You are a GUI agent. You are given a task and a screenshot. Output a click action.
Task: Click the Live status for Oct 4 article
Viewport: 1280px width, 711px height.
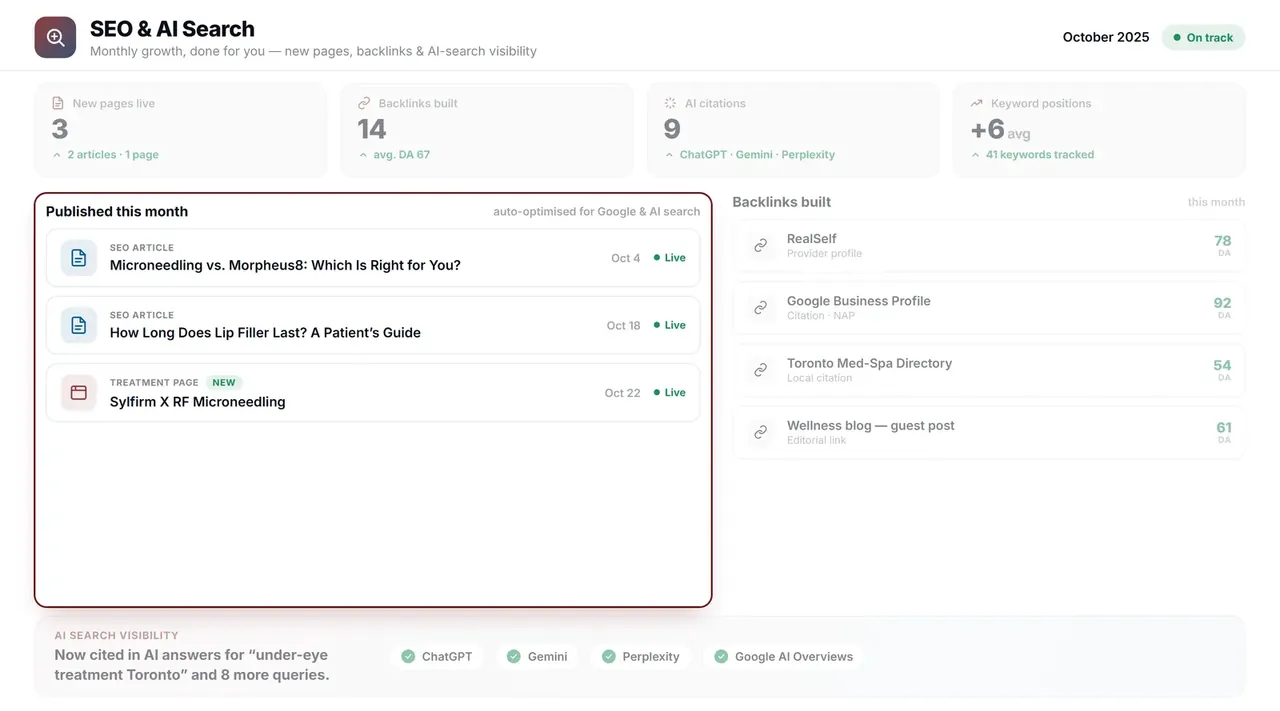pos(670,258)
